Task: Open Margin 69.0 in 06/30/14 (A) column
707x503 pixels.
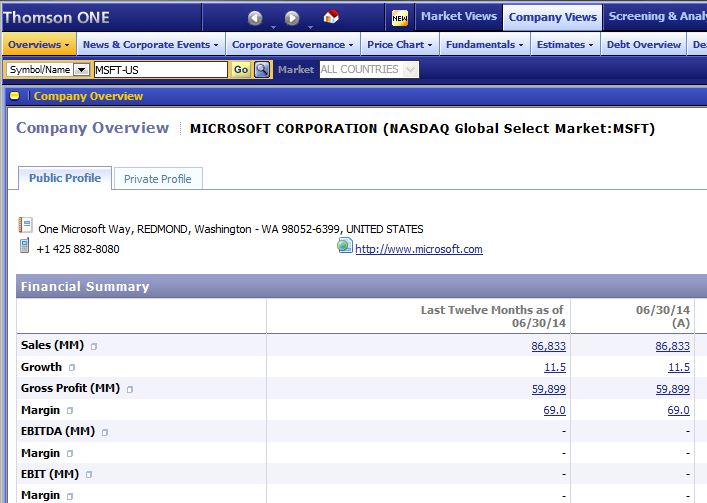Action: click(x=679, y=410)
